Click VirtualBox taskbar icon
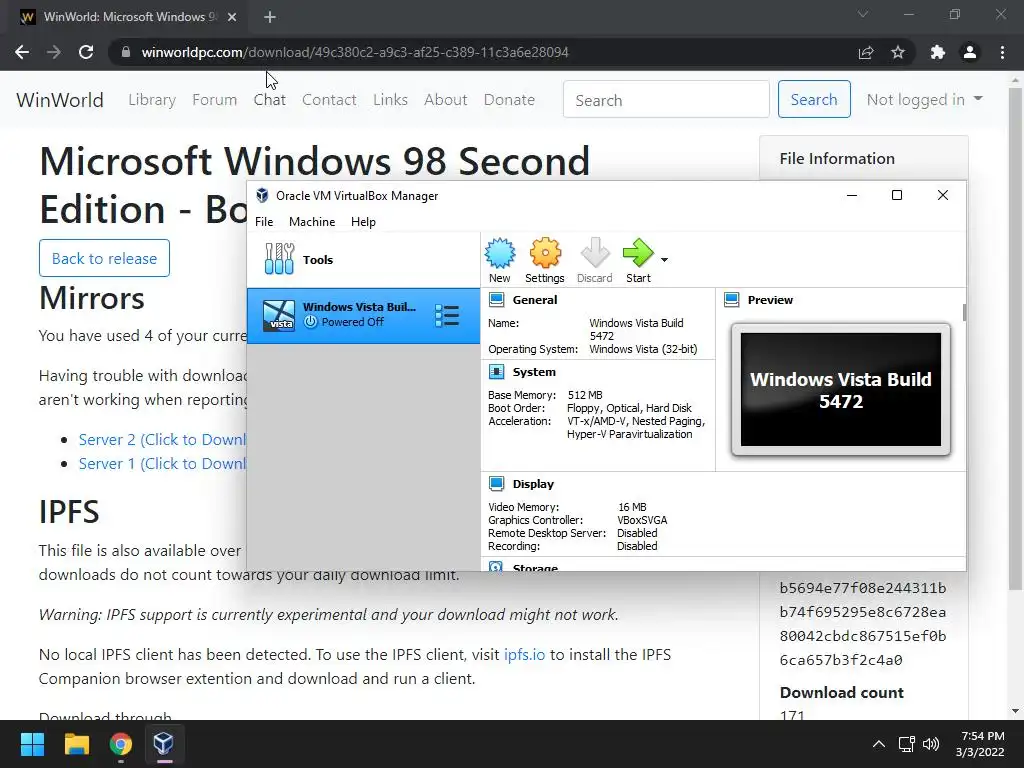Viewport: 1024px width, 768px height. pyautogui.click(x=163, y=744)
